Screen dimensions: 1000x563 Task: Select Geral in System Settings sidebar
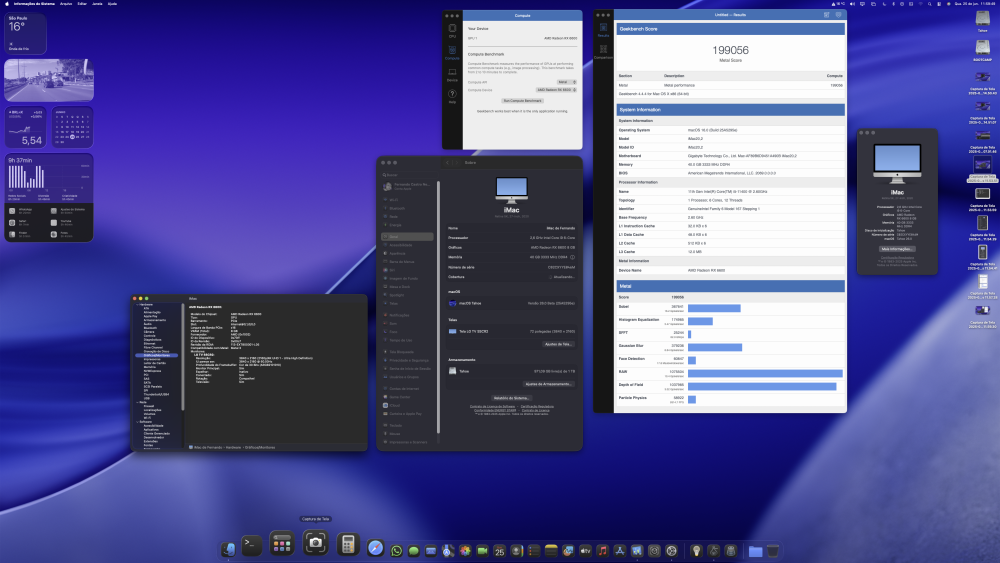pyautogui.click(x=408, y=237)
